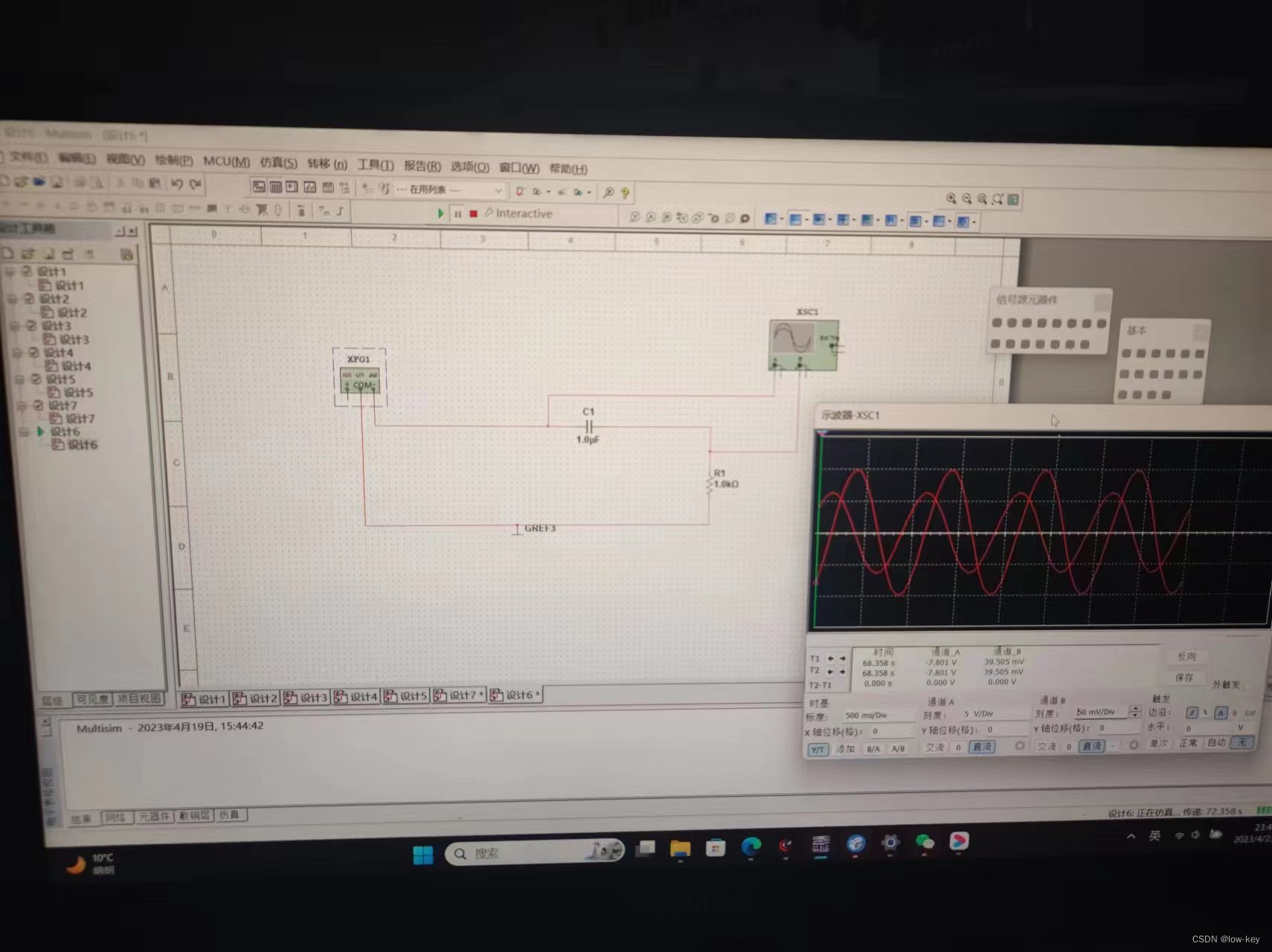This screenshot has width=1272, height=952.
Task: Click the 保存 button to save scope data
Action: 1186,678
